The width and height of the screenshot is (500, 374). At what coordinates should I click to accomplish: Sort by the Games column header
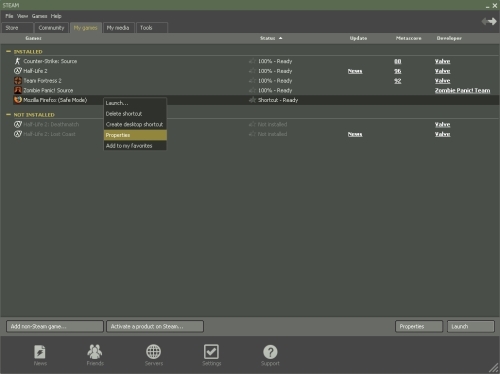[33, 38]
